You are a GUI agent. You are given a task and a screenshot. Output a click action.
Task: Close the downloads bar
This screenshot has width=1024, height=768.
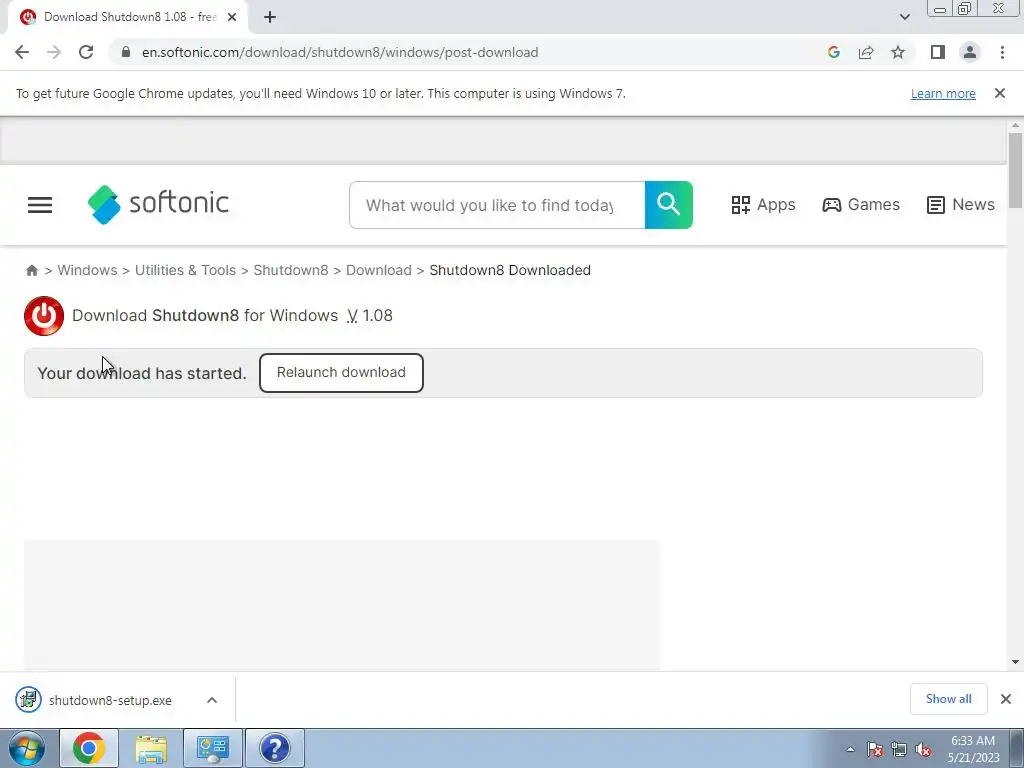click(1006, 699)
